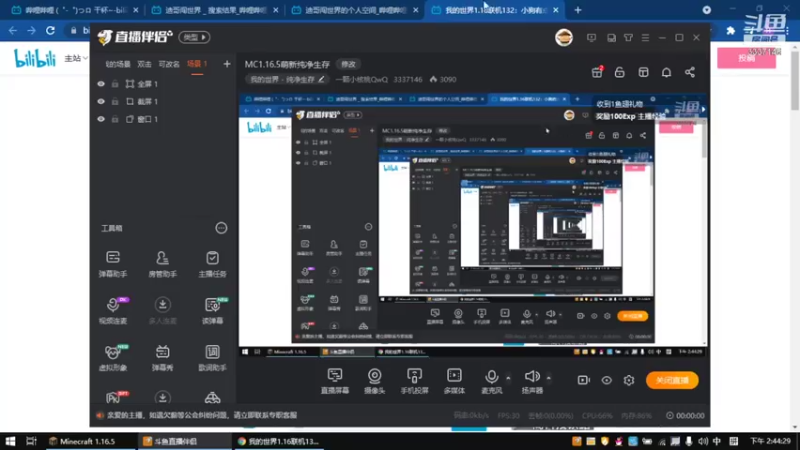Edit the 我的世界·纯净生存 category tag
The height and width of the screenshot is (450, 800).
[287, 80]
